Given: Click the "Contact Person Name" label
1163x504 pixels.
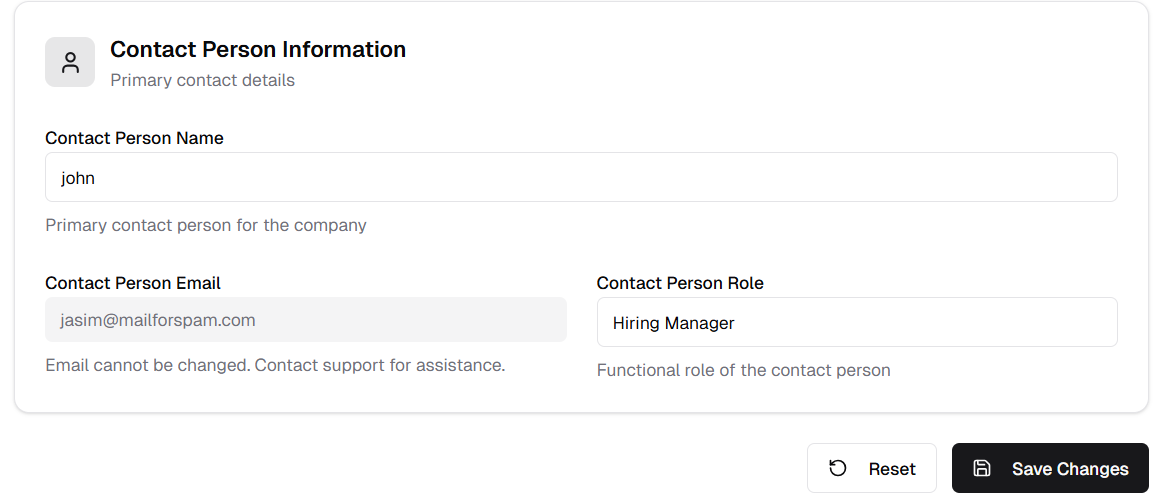Looking at the screenshot, I should tap(134, 138).
